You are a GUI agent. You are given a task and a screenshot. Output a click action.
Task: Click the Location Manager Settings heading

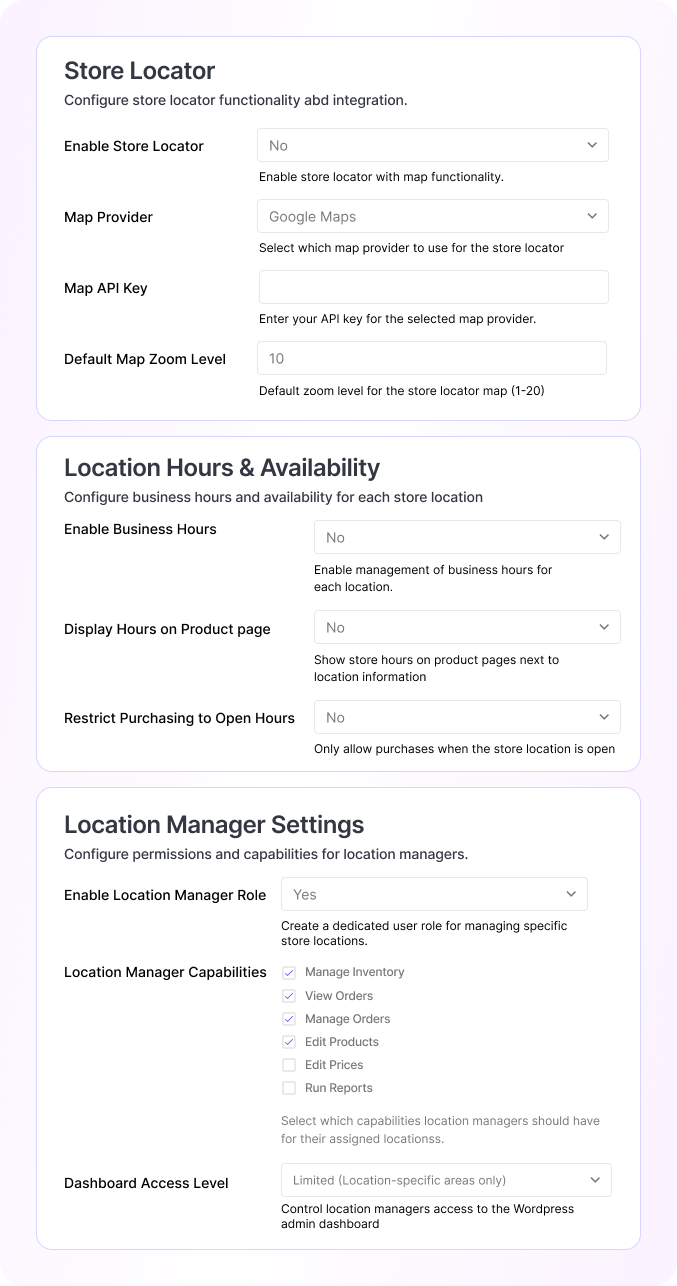[x=214, y=825]
